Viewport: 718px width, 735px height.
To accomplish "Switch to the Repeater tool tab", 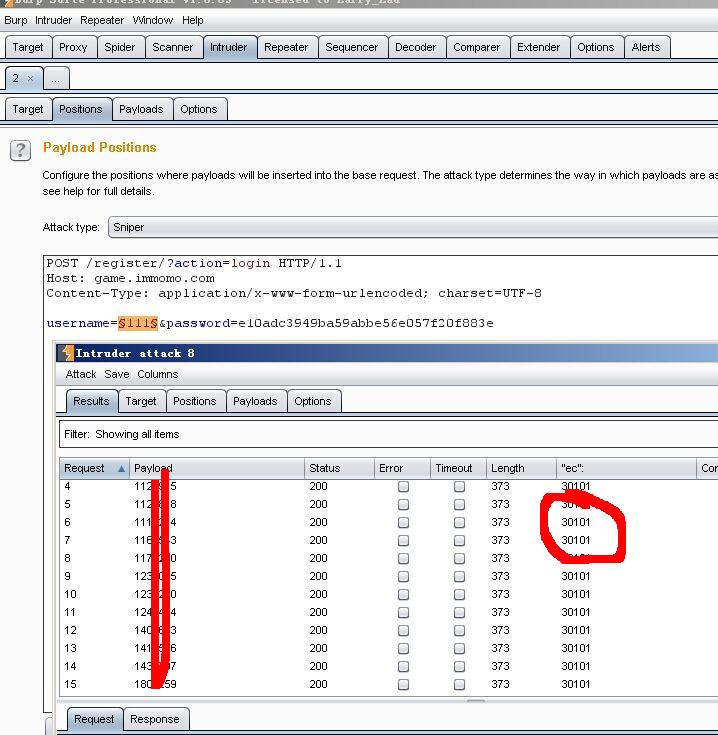I will click(x=286, y=47).
